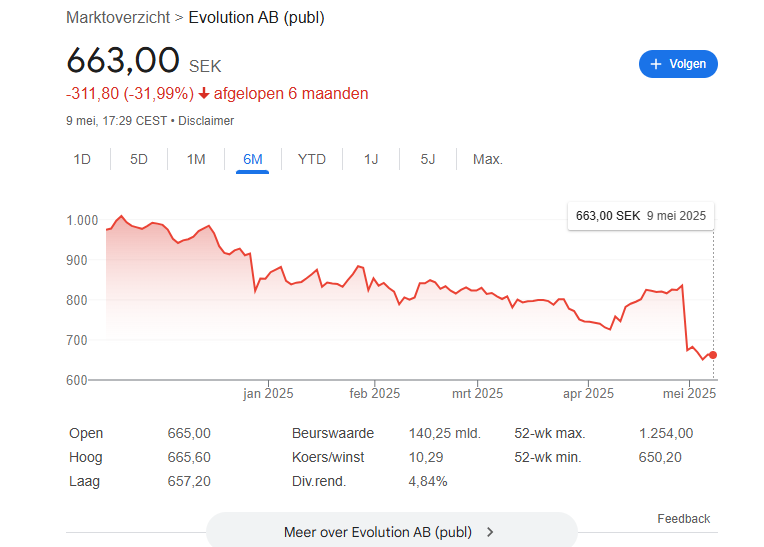Click the apr 2025 axis label
764x547 pixels.
click(x=589, y=394)
